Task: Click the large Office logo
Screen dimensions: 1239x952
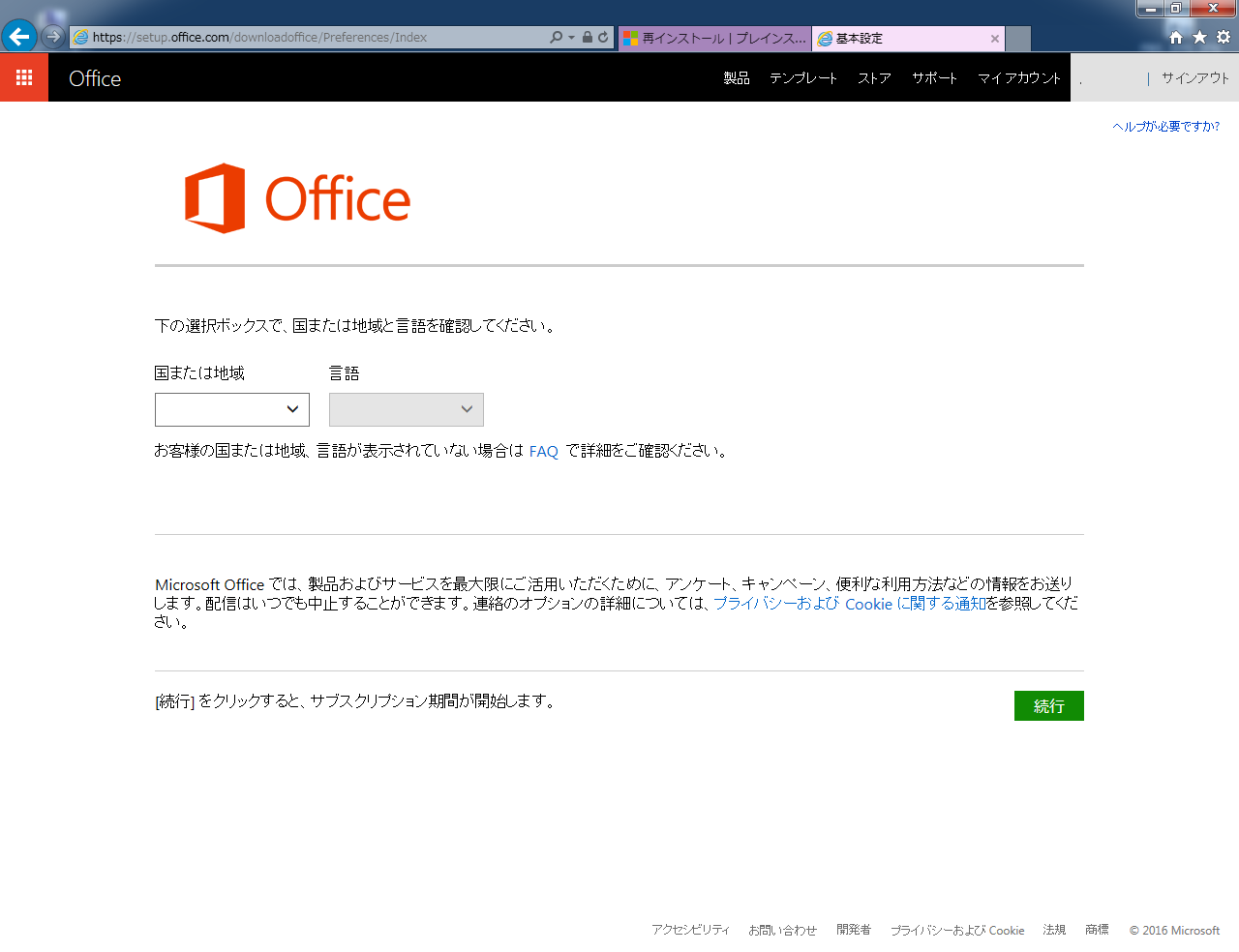Action: coord(297,198)
